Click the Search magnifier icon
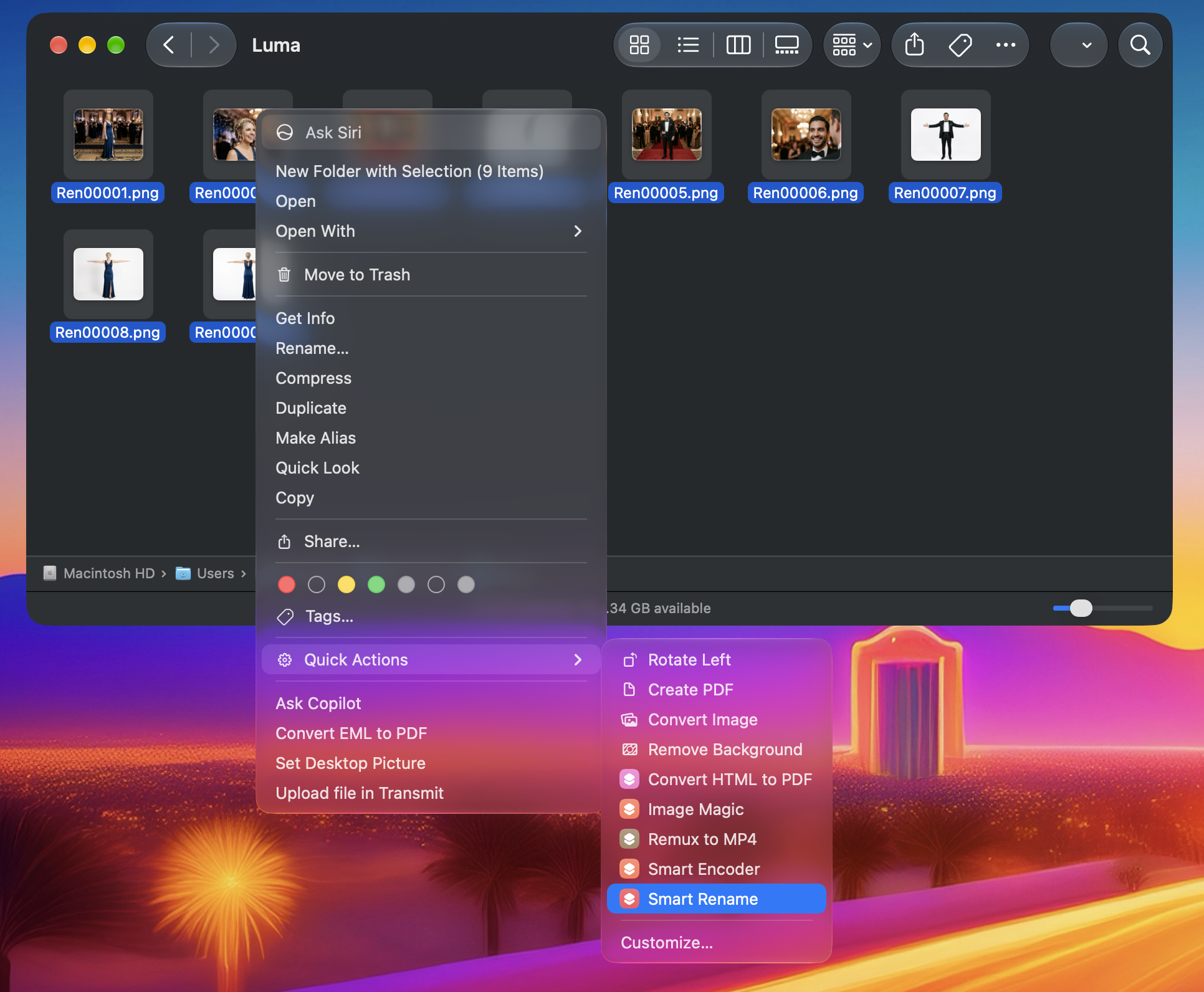The height and width of the screenshot is (992, 1204). click(1140, 45)
